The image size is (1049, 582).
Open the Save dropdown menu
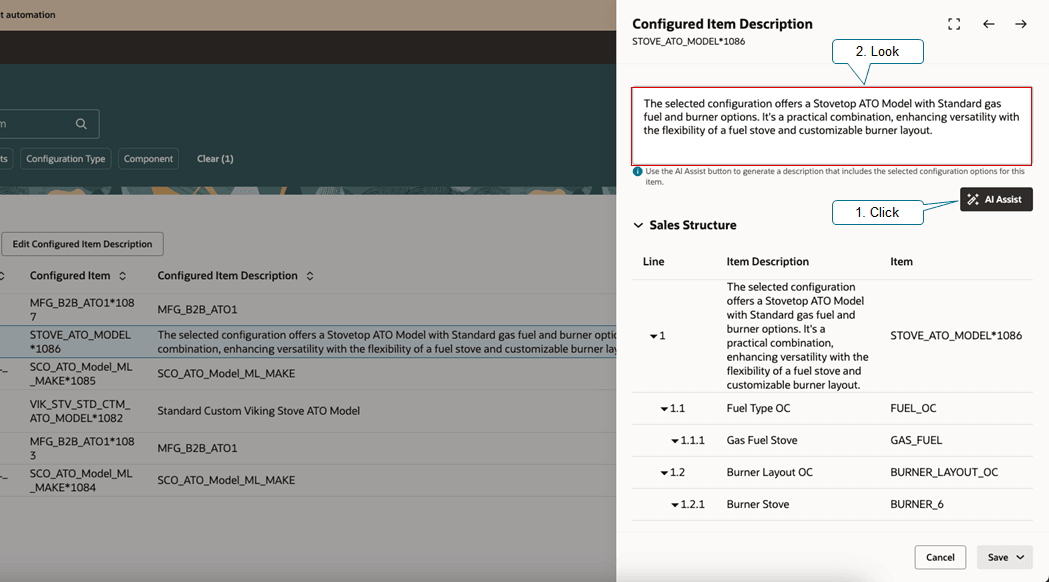[x=1018, y=557]
